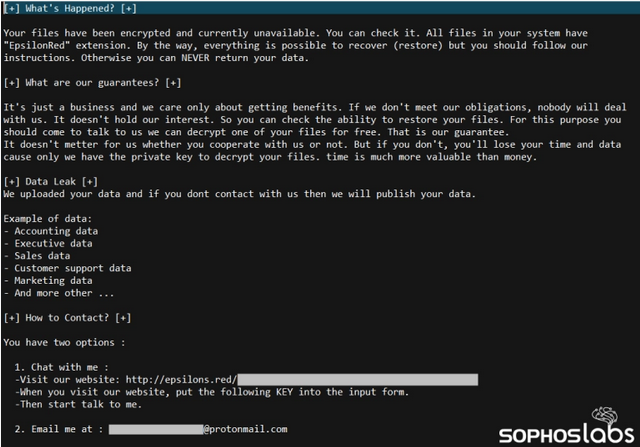
Task: Click the "How to Contact?" heading
Action: 68,318
